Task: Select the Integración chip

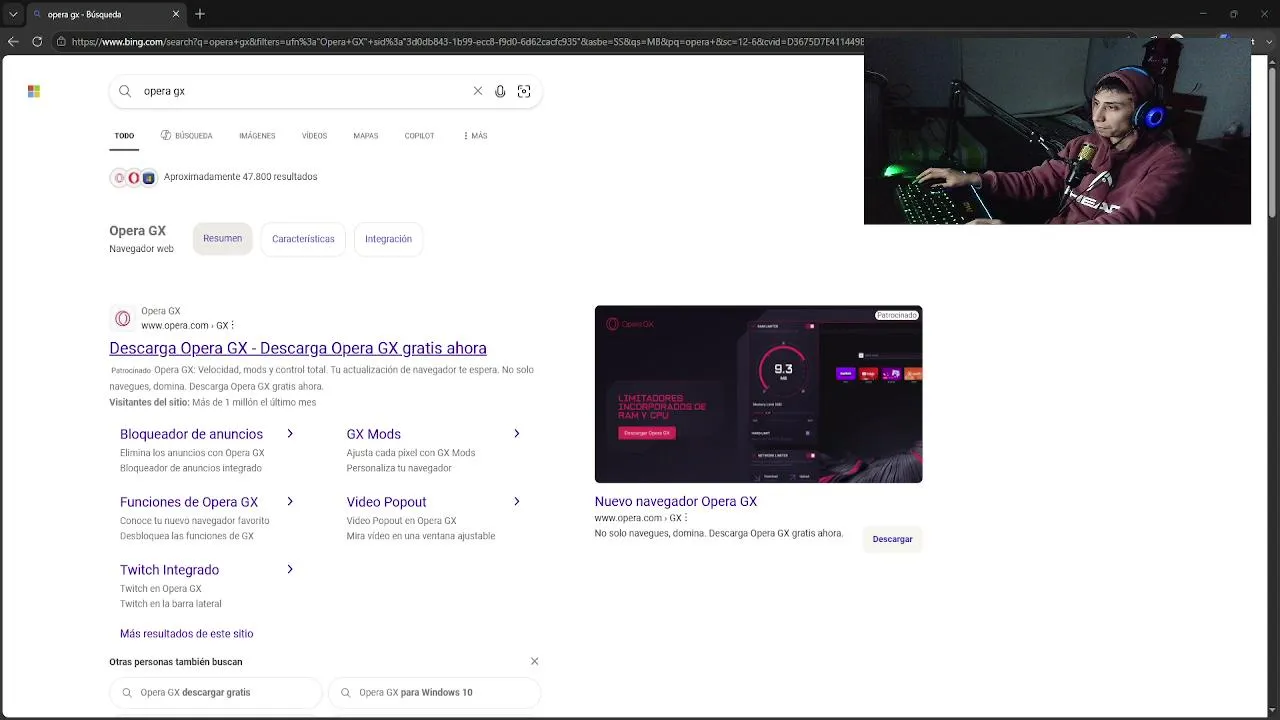Action: 388,239
